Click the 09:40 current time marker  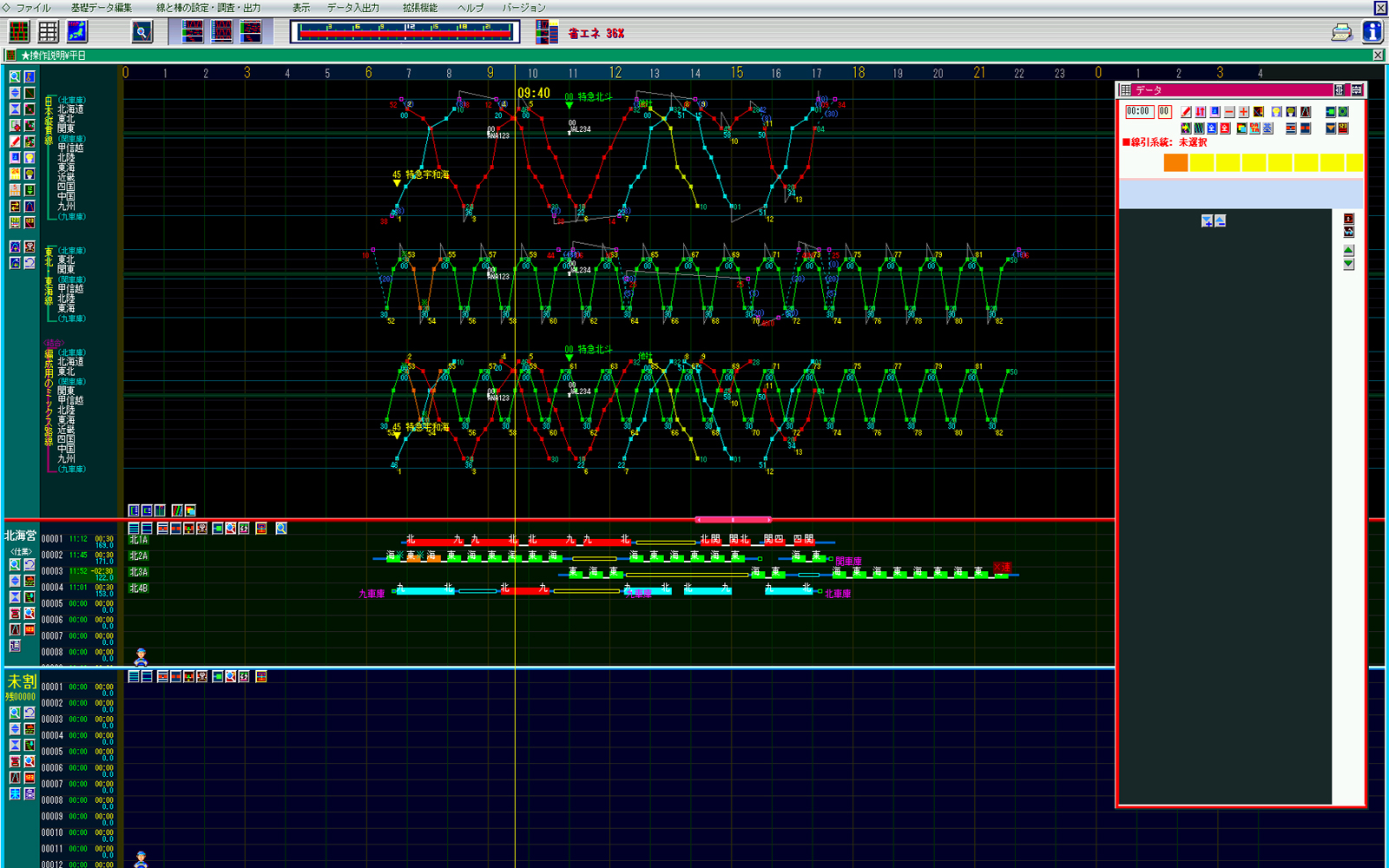point(534,93)
